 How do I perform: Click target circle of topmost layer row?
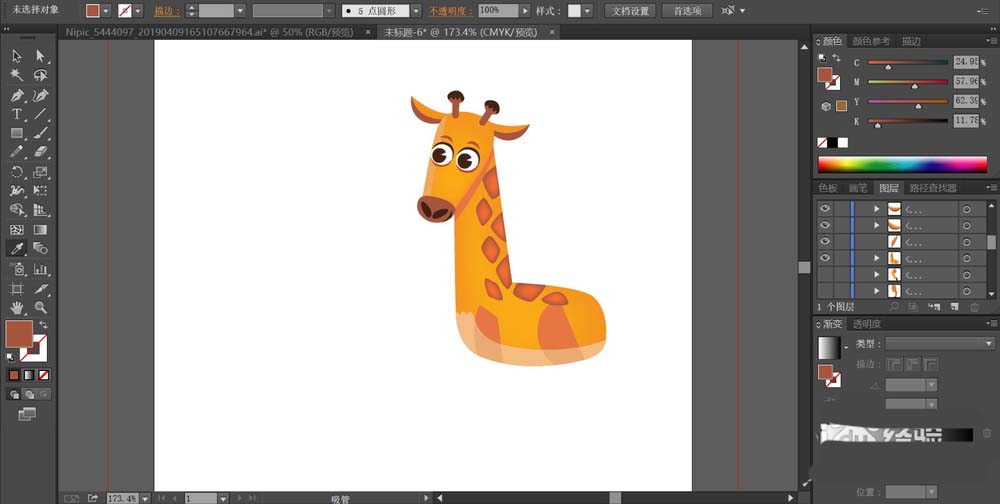[967, 209]
